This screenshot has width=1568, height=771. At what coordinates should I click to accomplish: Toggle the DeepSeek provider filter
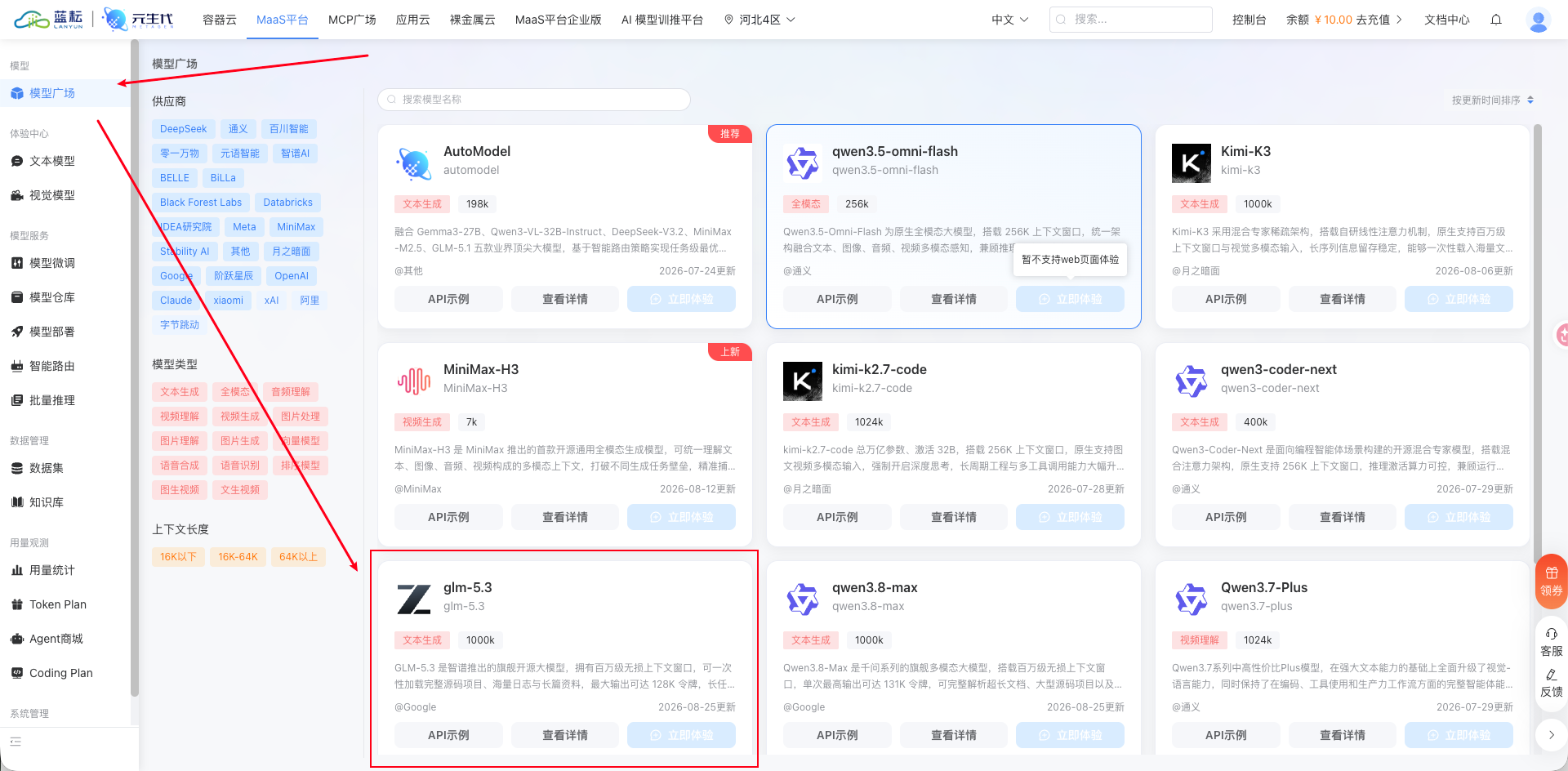tap(184, 129)
